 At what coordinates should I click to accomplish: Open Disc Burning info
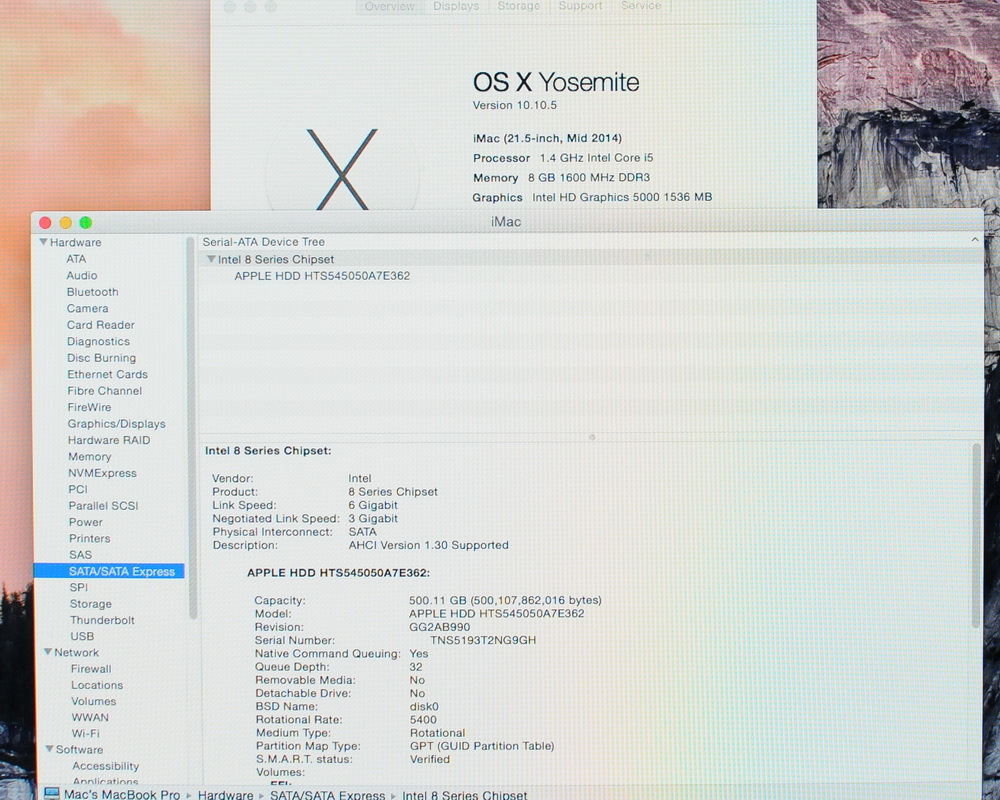tap(101, 358)
